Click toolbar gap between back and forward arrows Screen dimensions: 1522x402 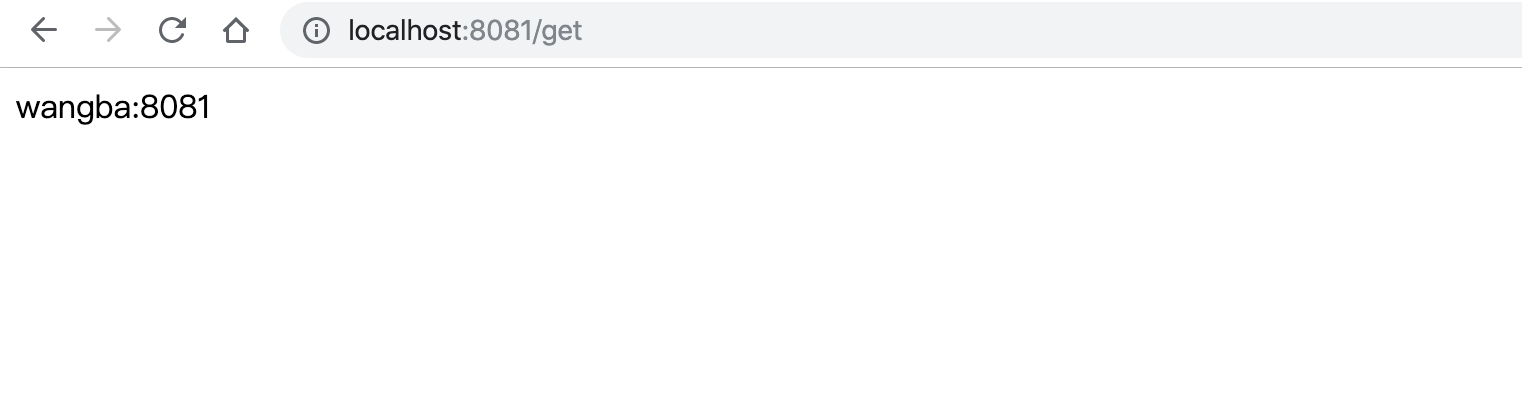click(x=76, y=31)
